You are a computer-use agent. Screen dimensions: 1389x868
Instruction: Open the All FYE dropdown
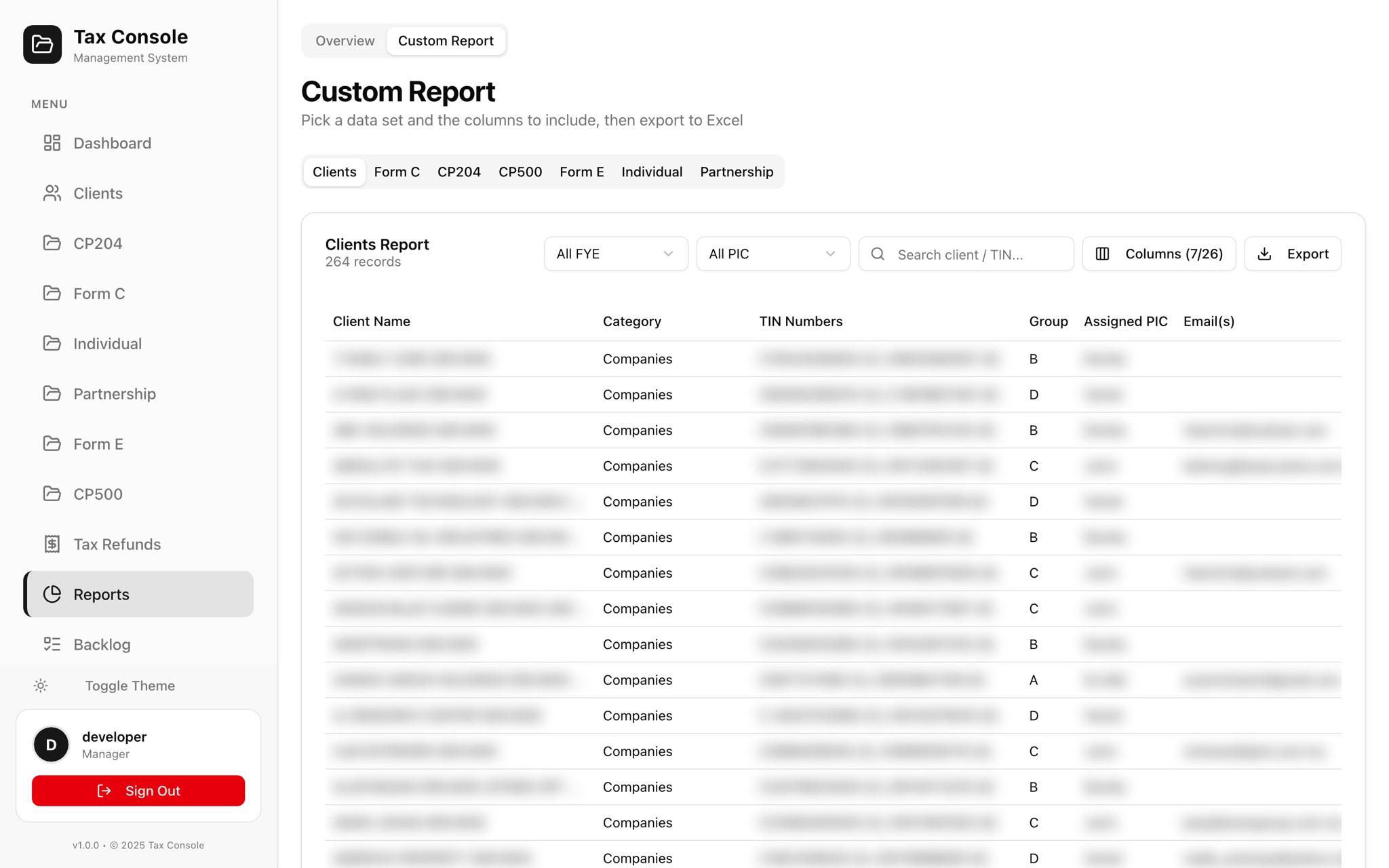coord(616,254)
